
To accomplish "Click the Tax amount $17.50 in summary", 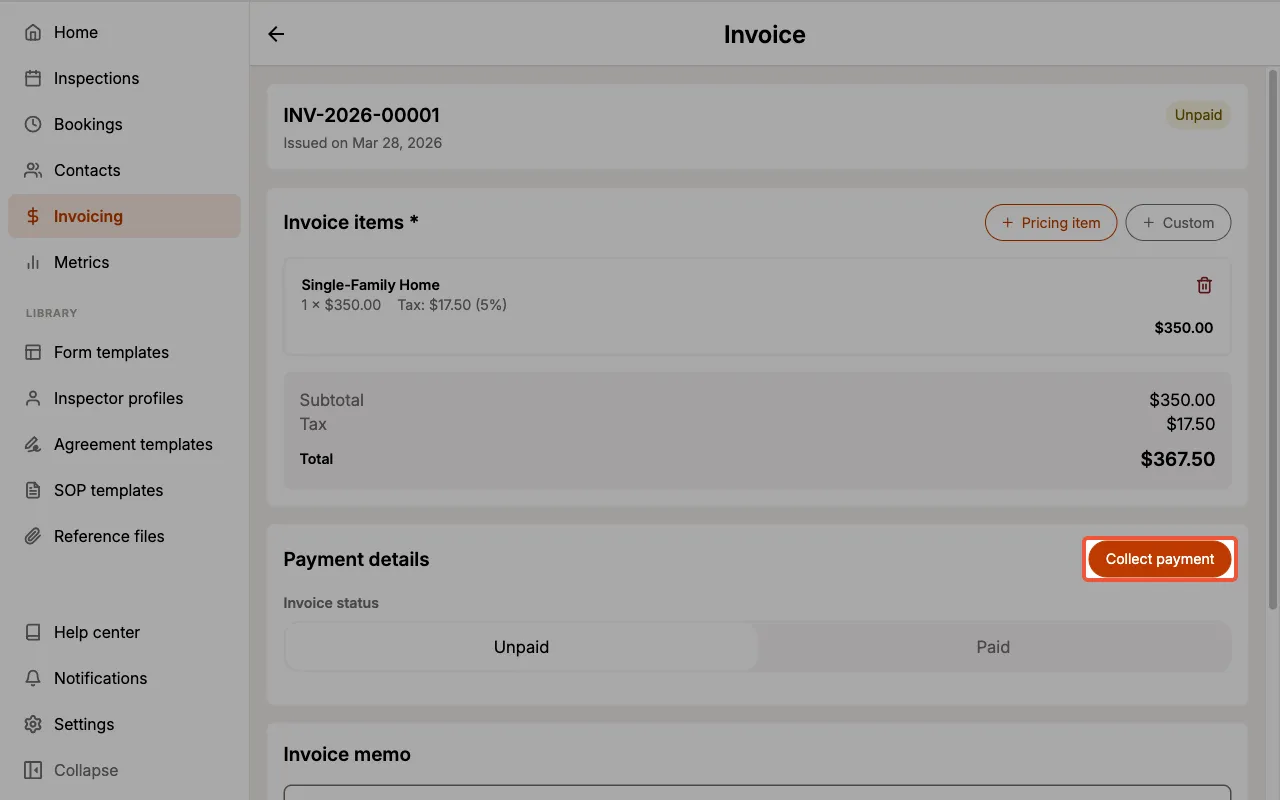I will pos(1191,424).
